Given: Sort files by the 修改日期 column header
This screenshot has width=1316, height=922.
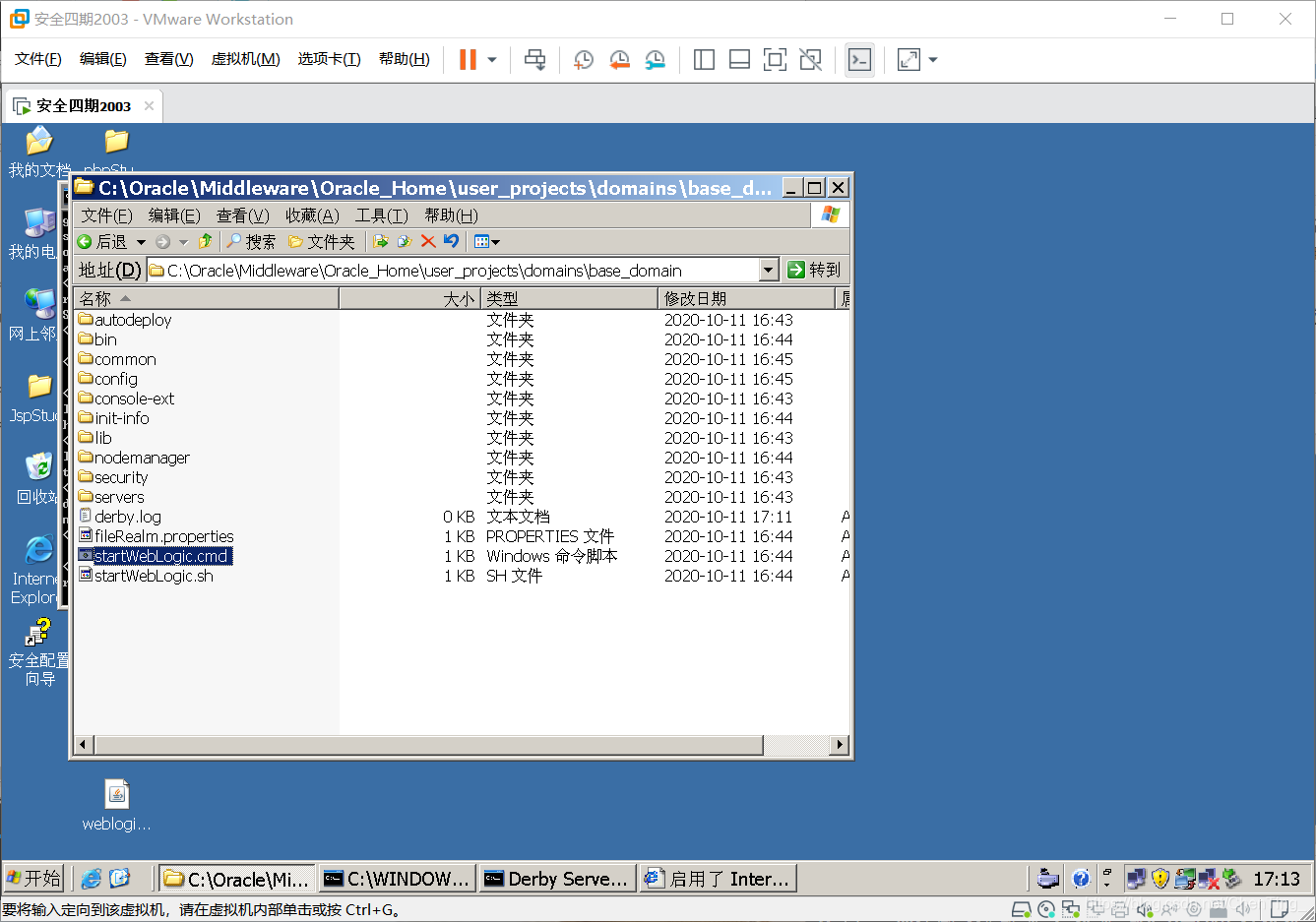Looking at the screenshot, I should [x=745, y=298].
